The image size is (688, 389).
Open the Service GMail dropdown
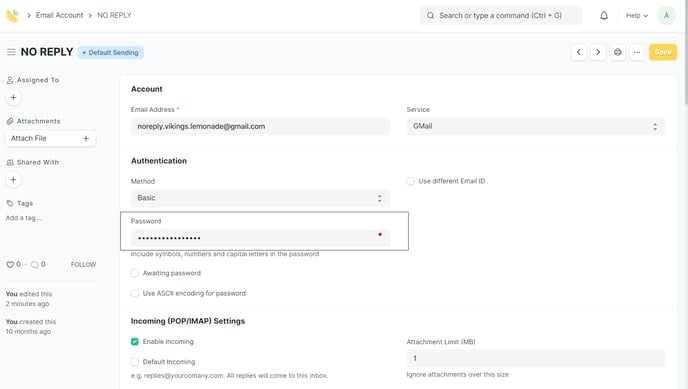click(536, 126)
